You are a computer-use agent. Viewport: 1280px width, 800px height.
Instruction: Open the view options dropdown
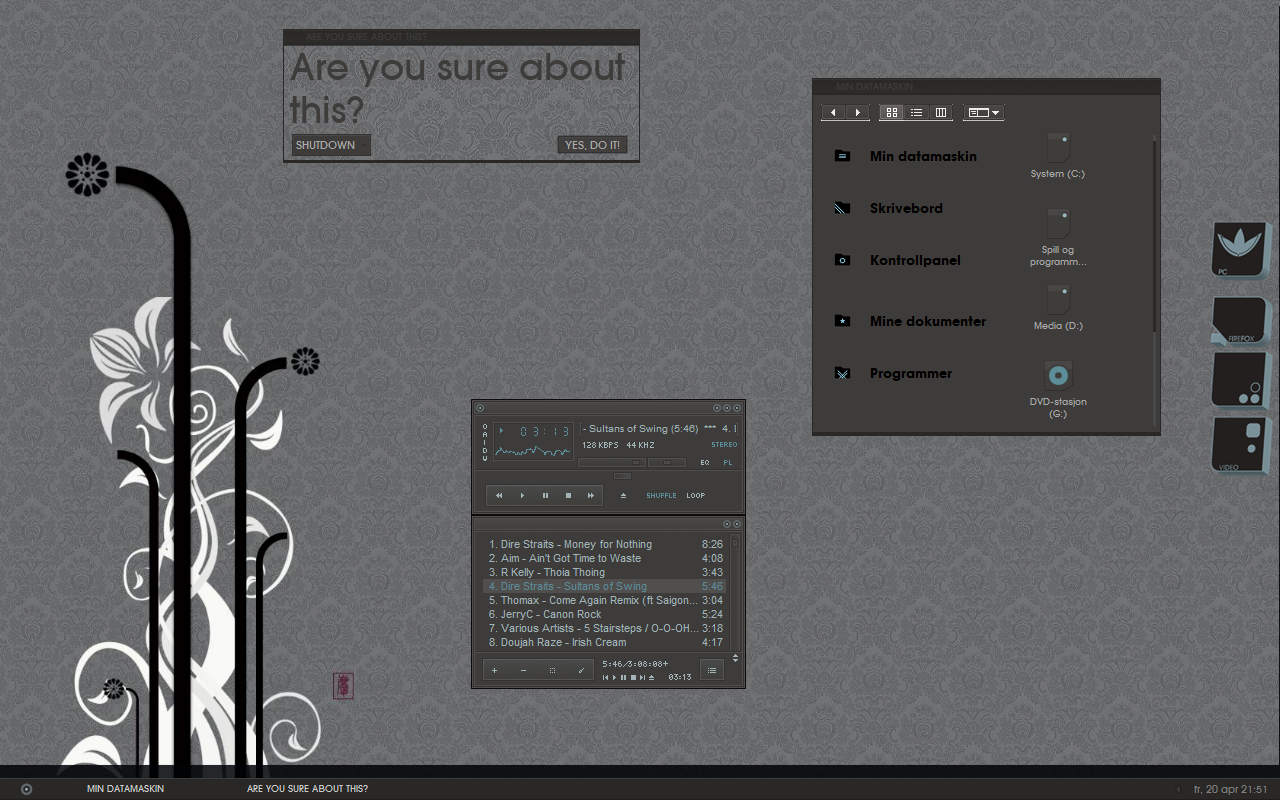984,113
